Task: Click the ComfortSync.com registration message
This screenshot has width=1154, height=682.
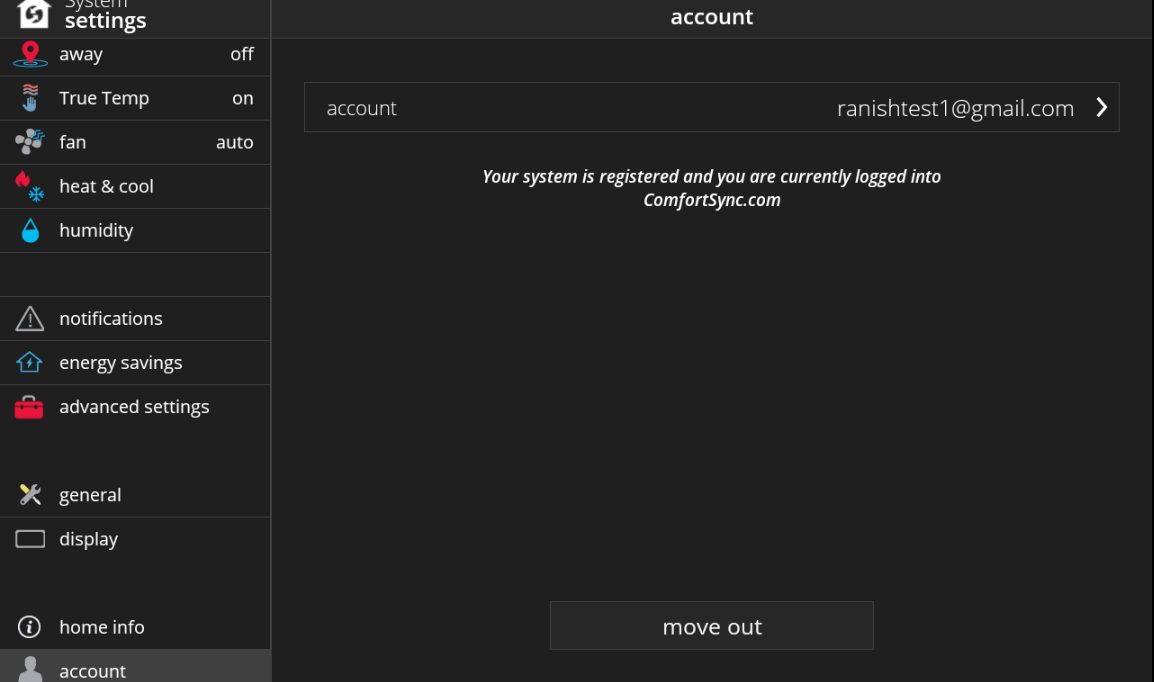Action: pyautogui.click(x=712, y=188)
